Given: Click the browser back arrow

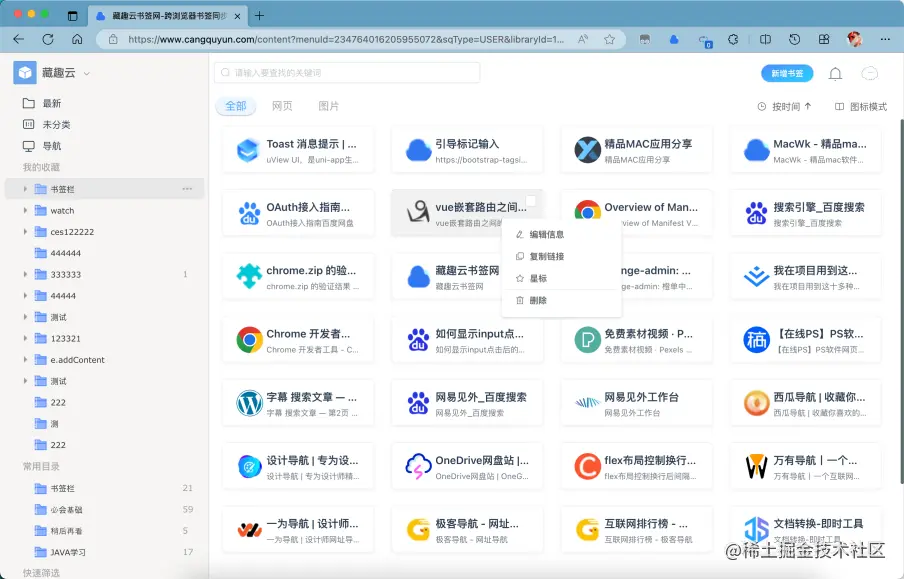Looking at the screenshot, I should click(18, 39).
